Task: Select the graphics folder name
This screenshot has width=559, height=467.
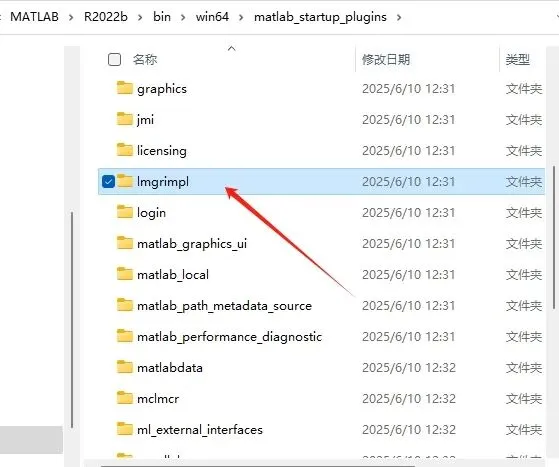Action: 162,89
